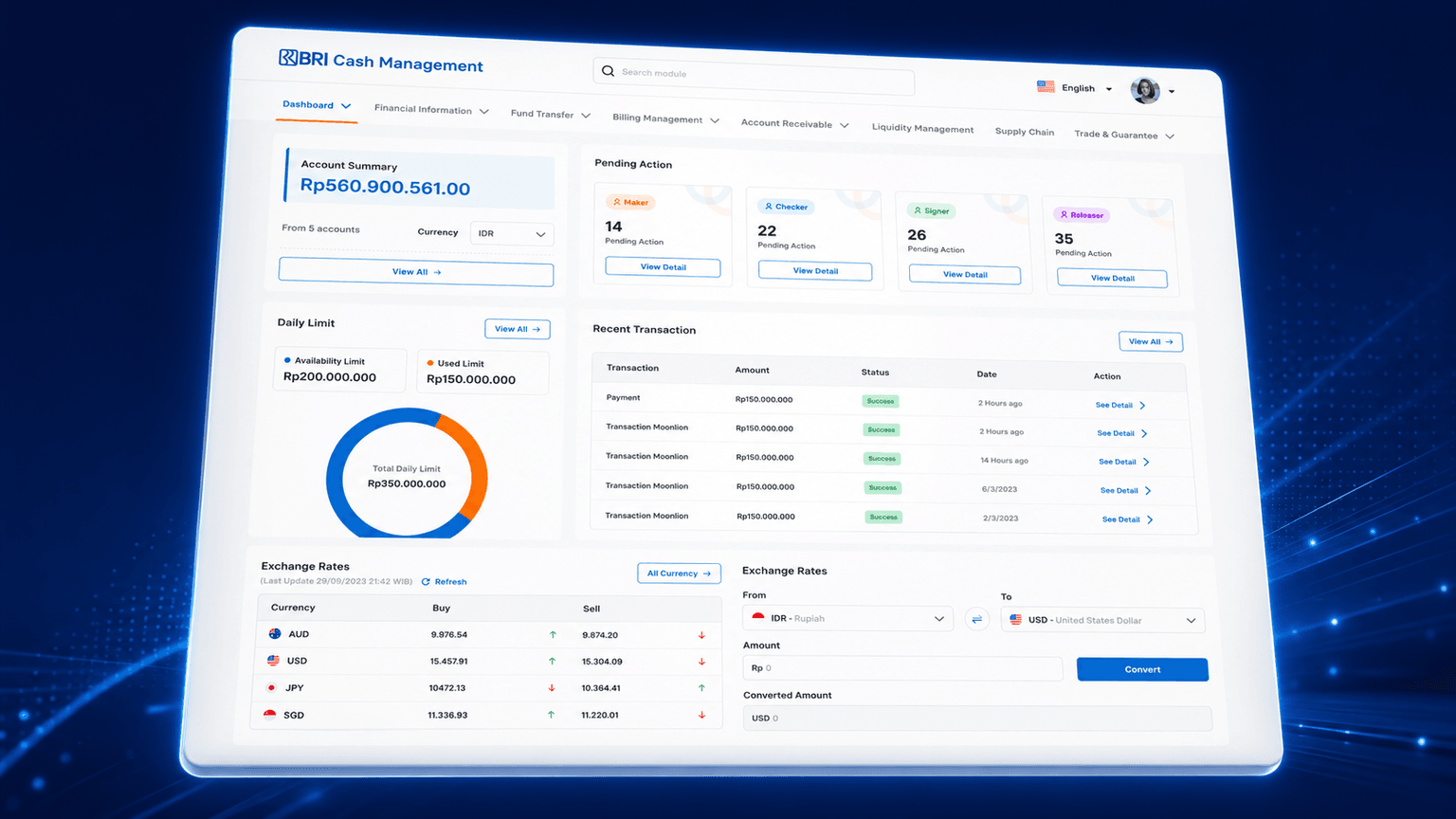Click the Search module input field
The width and height of the screenshot is (1456, 819).
[x=754, y=77]
